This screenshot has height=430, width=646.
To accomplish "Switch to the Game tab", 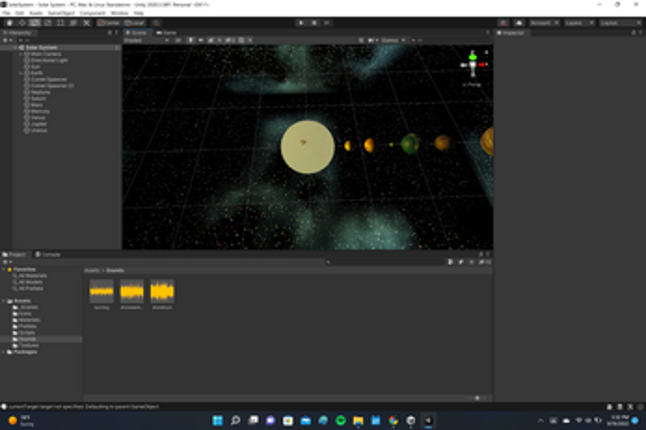I will [166, 33].
